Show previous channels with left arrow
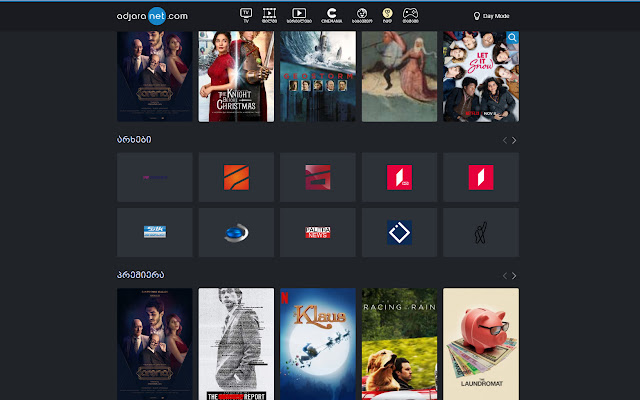 (505, 140)
